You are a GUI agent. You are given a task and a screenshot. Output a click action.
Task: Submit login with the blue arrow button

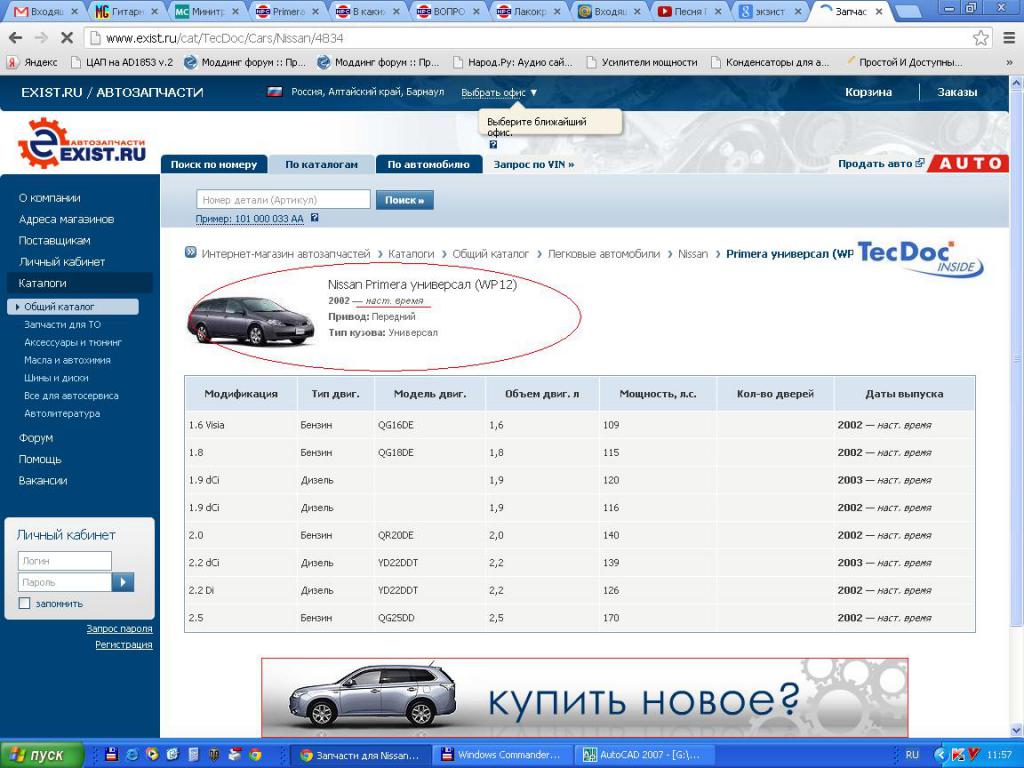123,582
